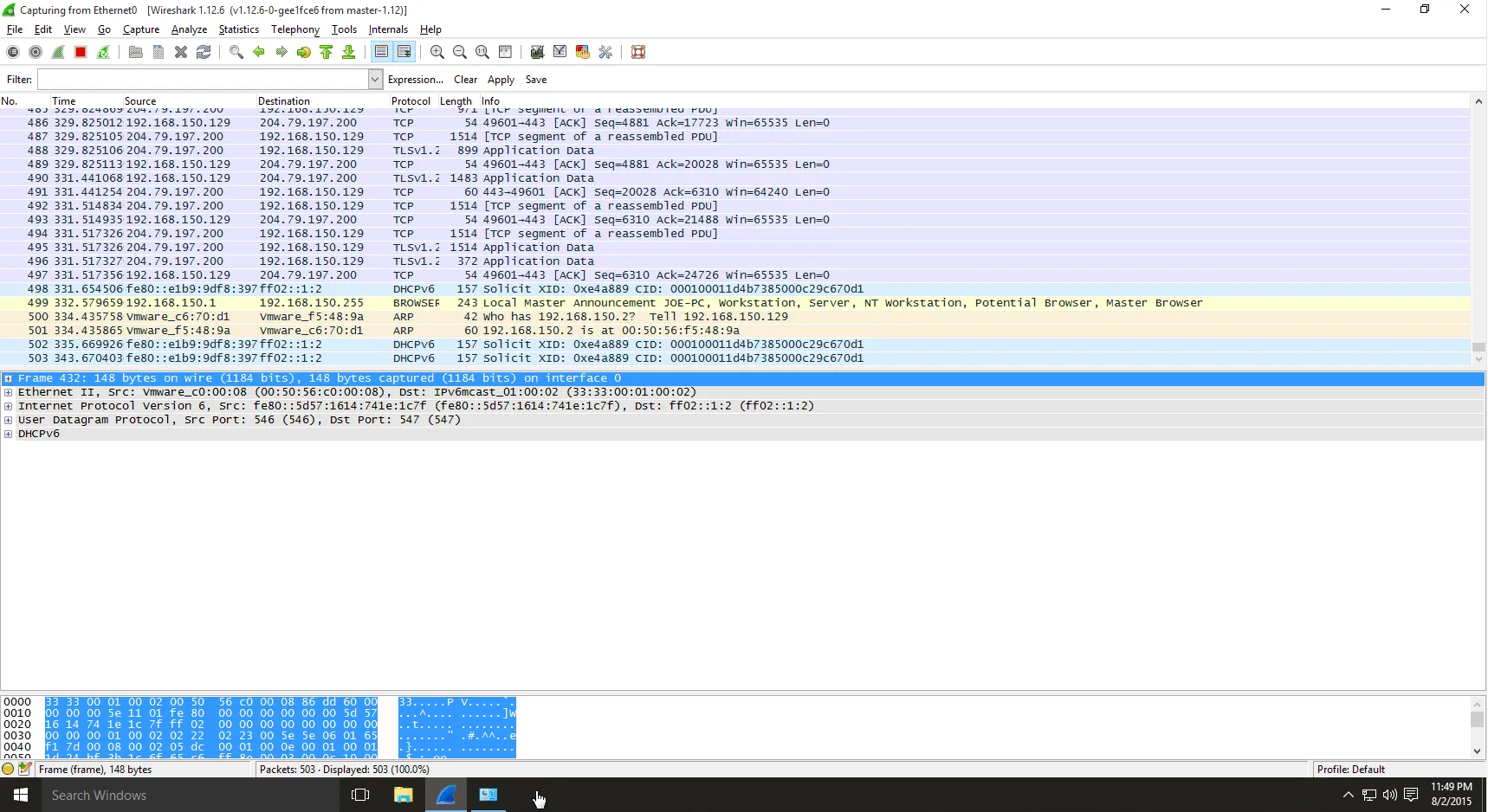Viewport: 1488px width, 812px height.
Task: Open the File menu
Action: [15, 29]
